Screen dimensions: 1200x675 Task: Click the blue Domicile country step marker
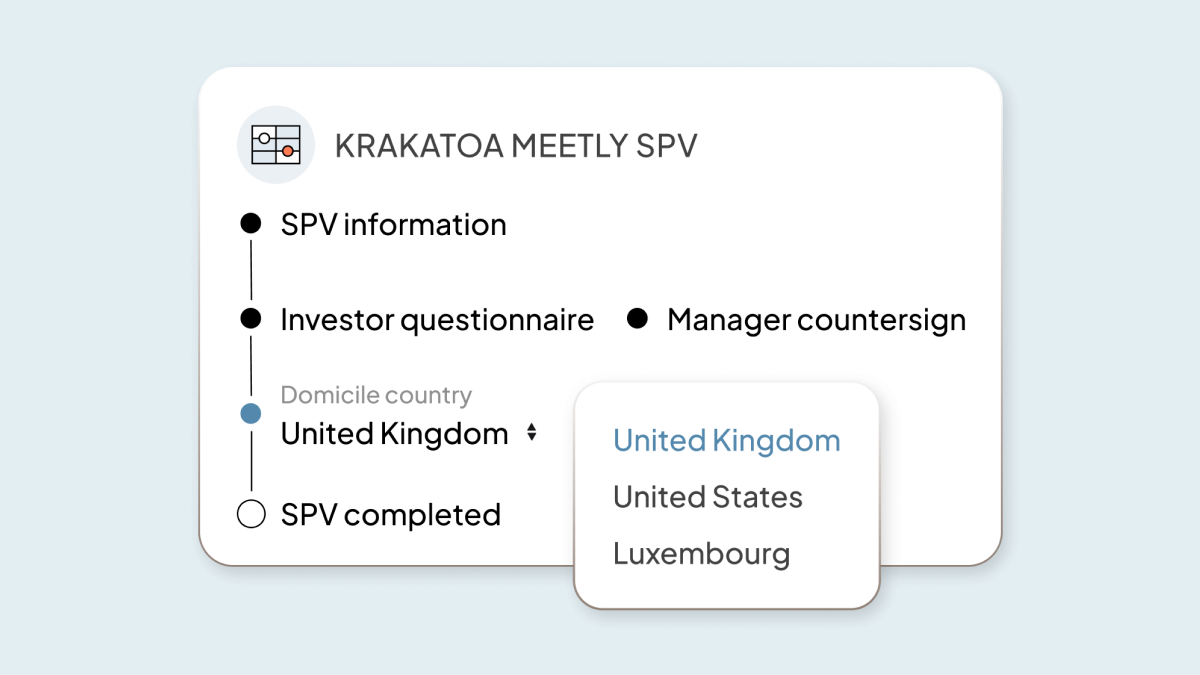(250, 412)
